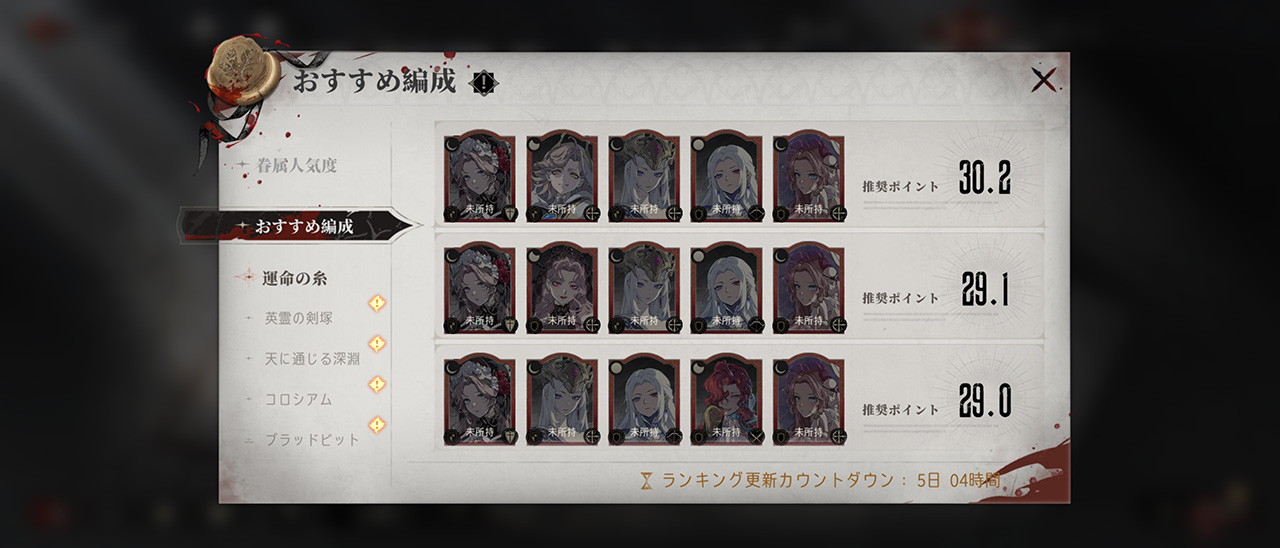Click the 30.2 recommendation points value
Image resolution: width=1280 pixels, height=548 pixels.
tap(985, 178)
